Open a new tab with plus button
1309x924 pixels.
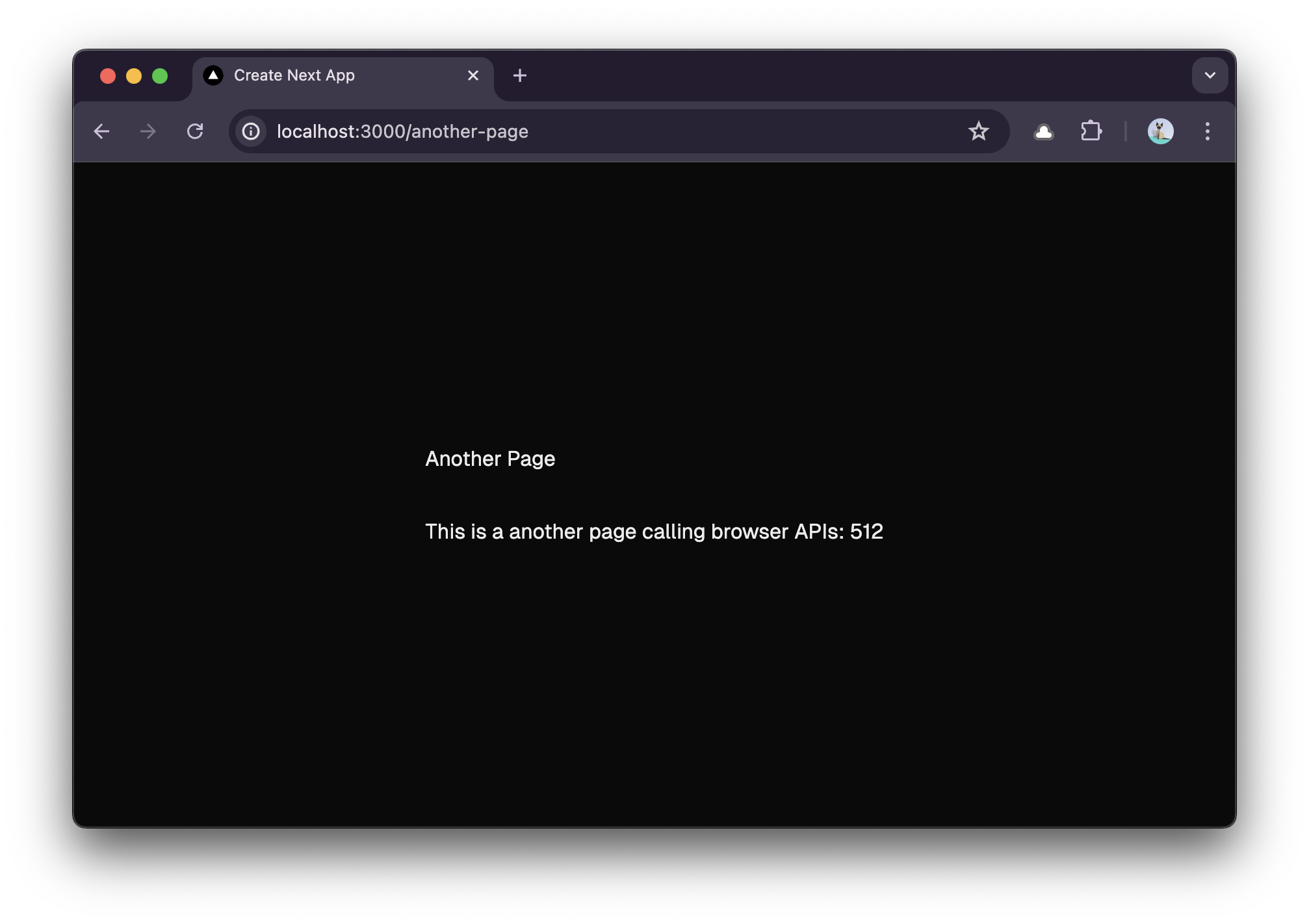coord(520,75)
